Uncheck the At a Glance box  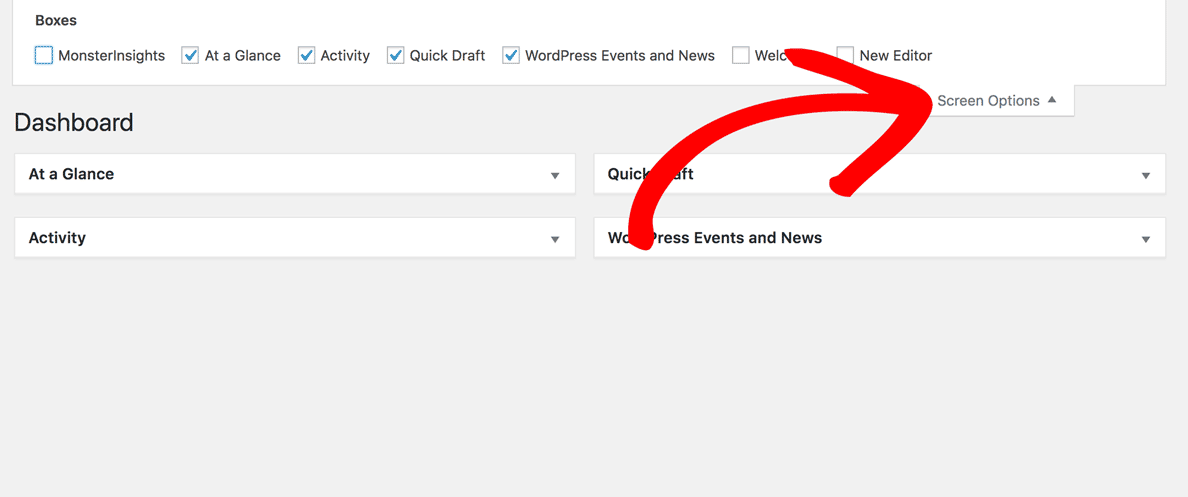190,55
